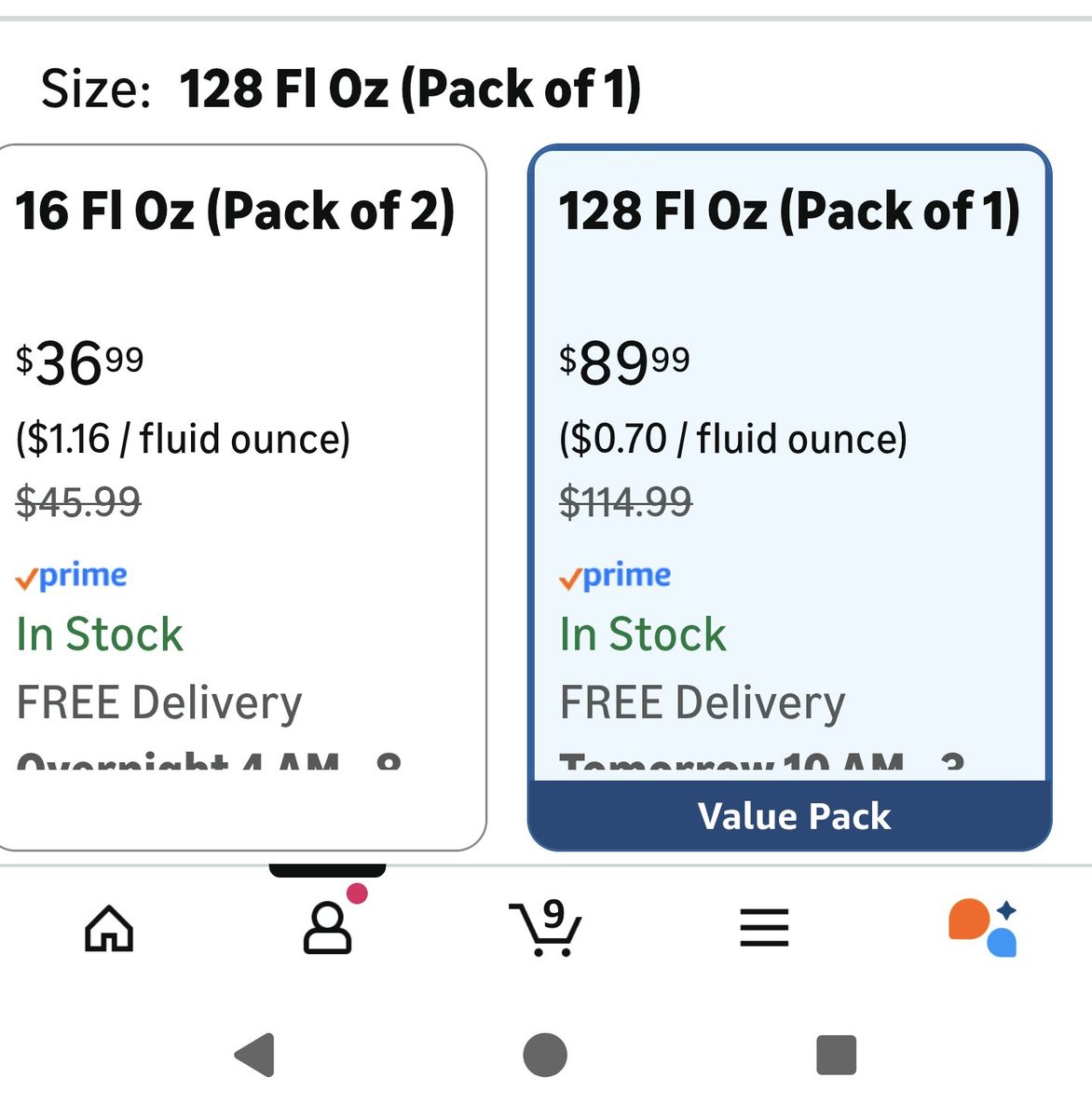Launch the Rufus AI assistant chat icon
Screen dimensions: 1092x1118
click(x=983, y=927)
